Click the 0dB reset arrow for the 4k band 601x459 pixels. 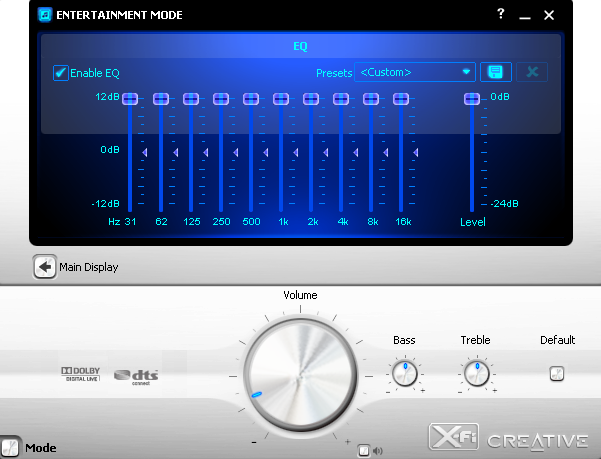click(356, 152)
